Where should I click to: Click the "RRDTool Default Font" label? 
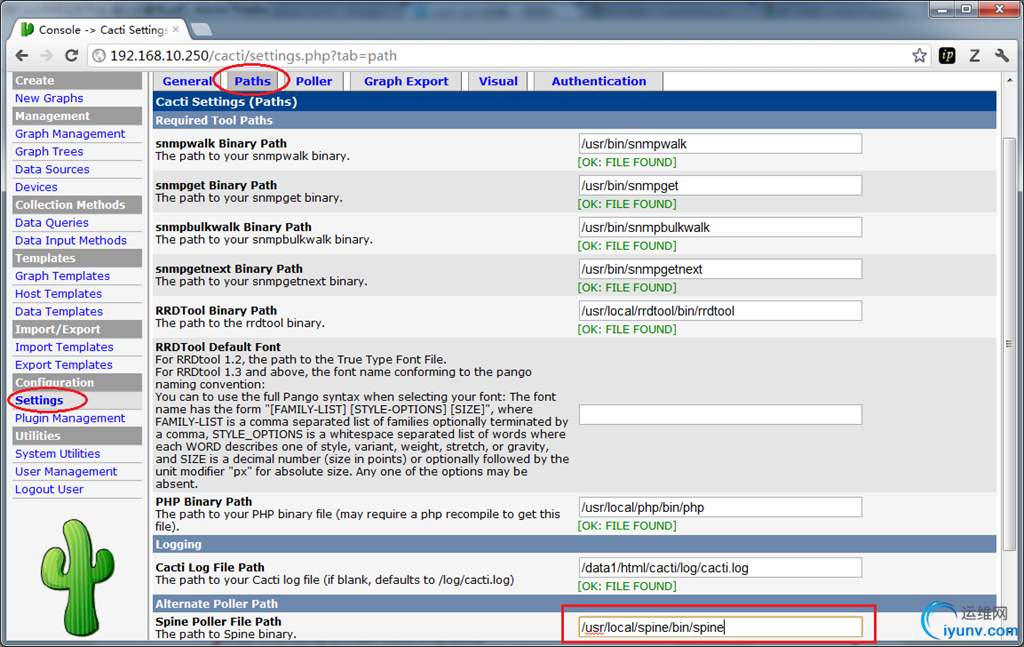218,347
